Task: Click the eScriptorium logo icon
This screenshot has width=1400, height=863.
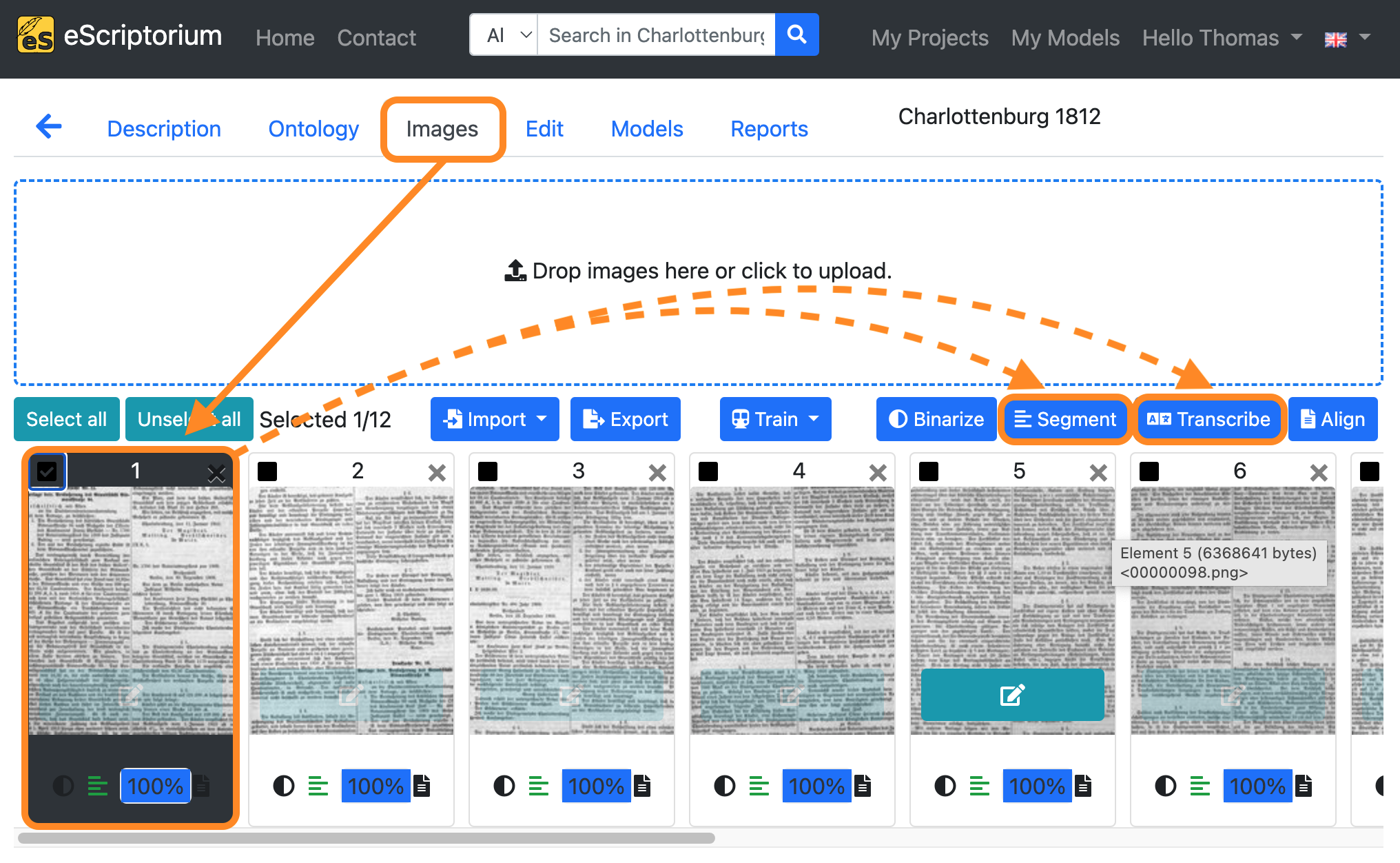Action: [35, 35]
